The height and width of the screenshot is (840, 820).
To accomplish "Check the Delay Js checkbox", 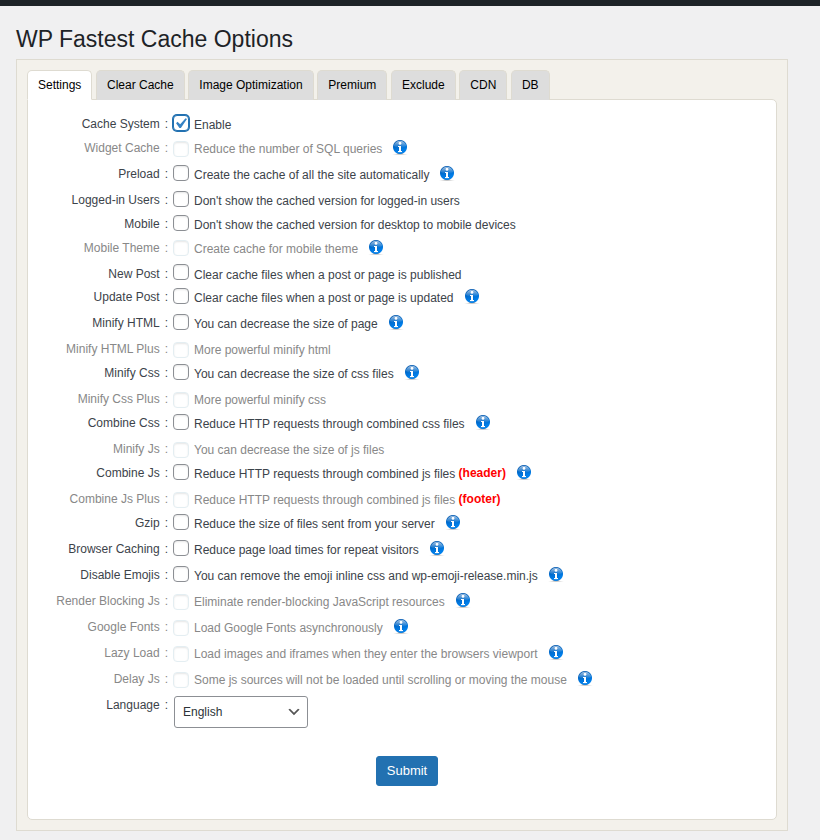I will [181, 680].
